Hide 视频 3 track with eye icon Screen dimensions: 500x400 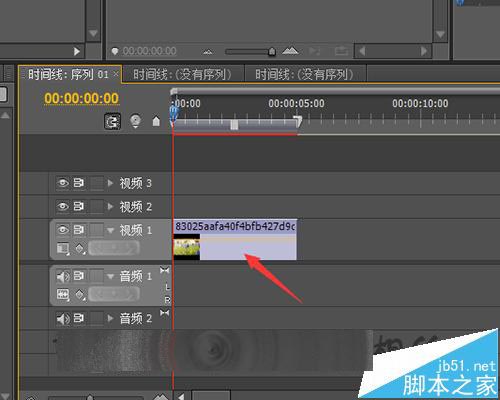63,183
